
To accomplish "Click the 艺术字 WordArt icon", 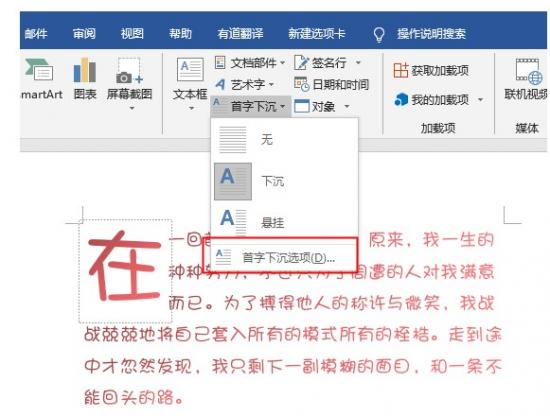I will pos(220,84).
